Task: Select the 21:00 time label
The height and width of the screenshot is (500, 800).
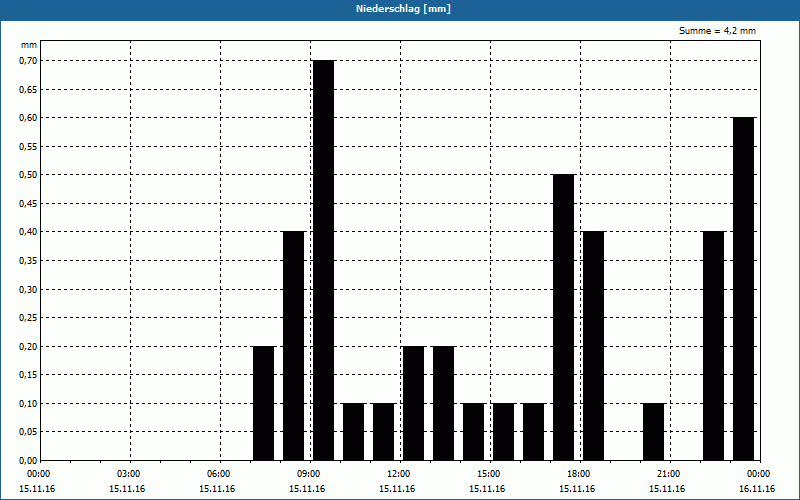Action: point(670,474)
